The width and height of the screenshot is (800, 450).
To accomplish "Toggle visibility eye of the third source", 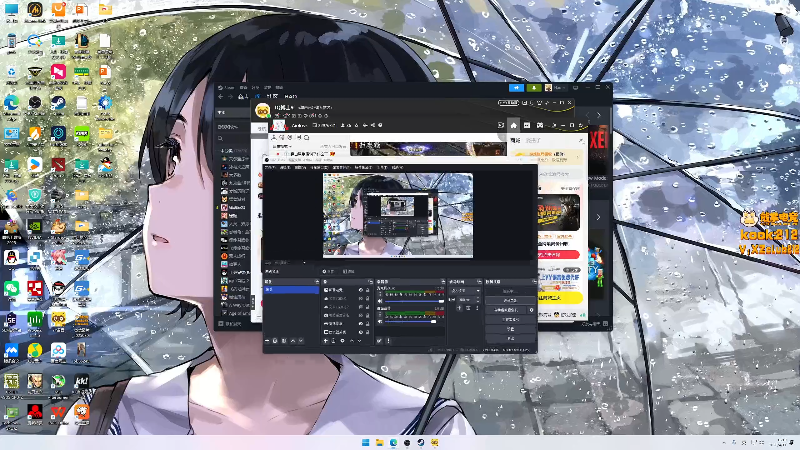I will click(x=361, y=307).
